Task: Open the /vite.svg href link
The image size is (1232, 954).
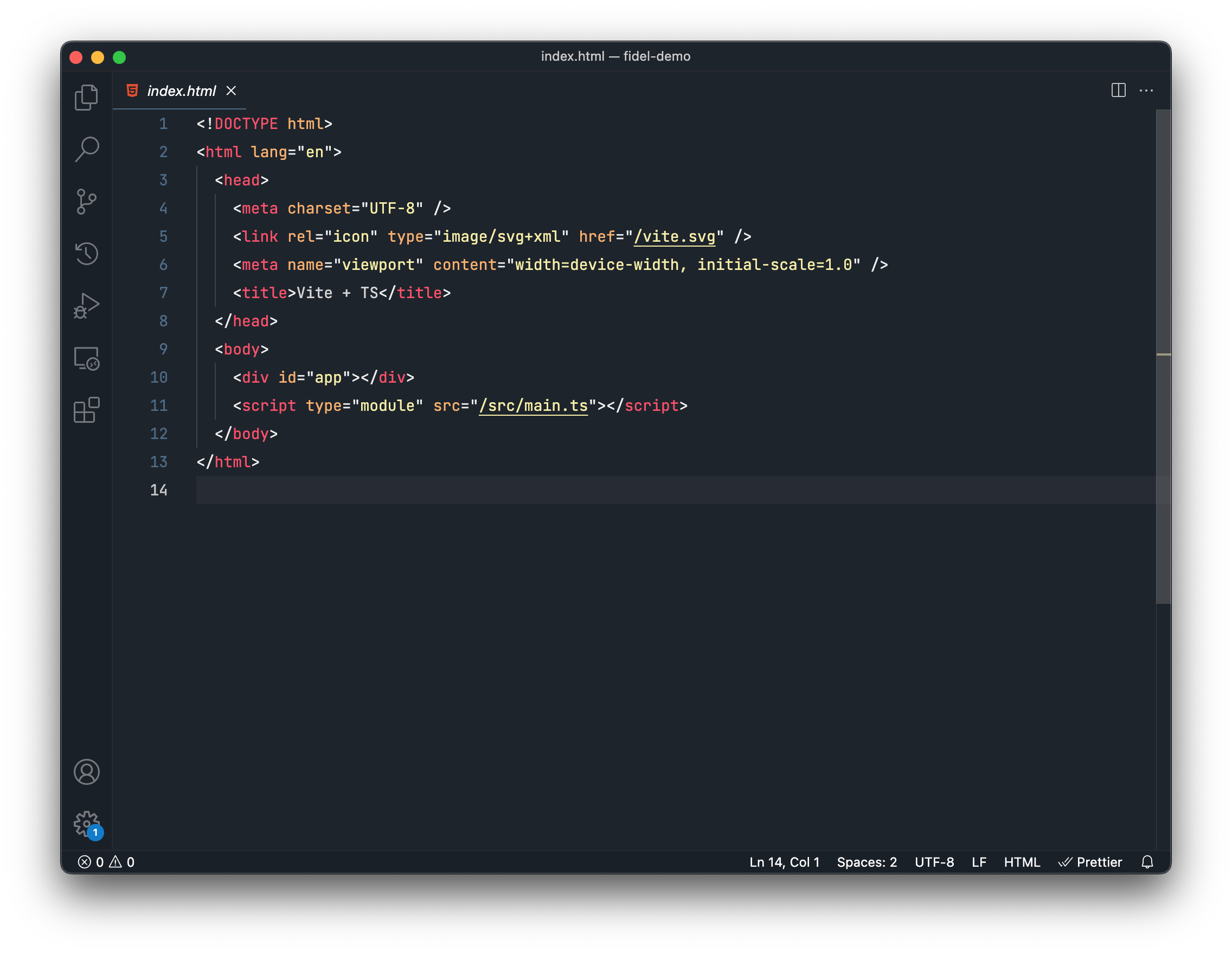Action: (674, 237)
